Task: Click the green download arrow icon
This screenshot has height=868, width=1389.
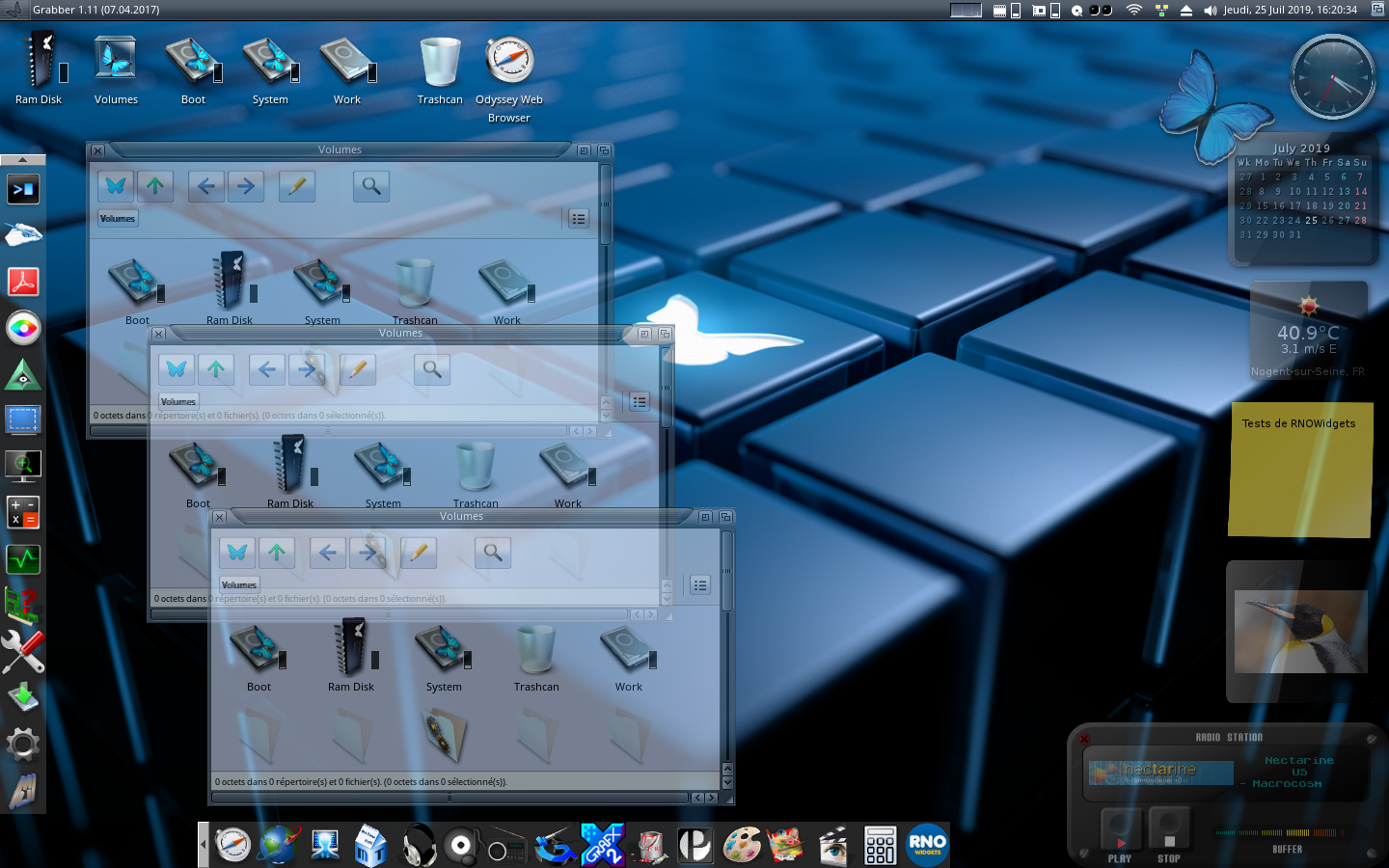Action: tap(23, 696)
